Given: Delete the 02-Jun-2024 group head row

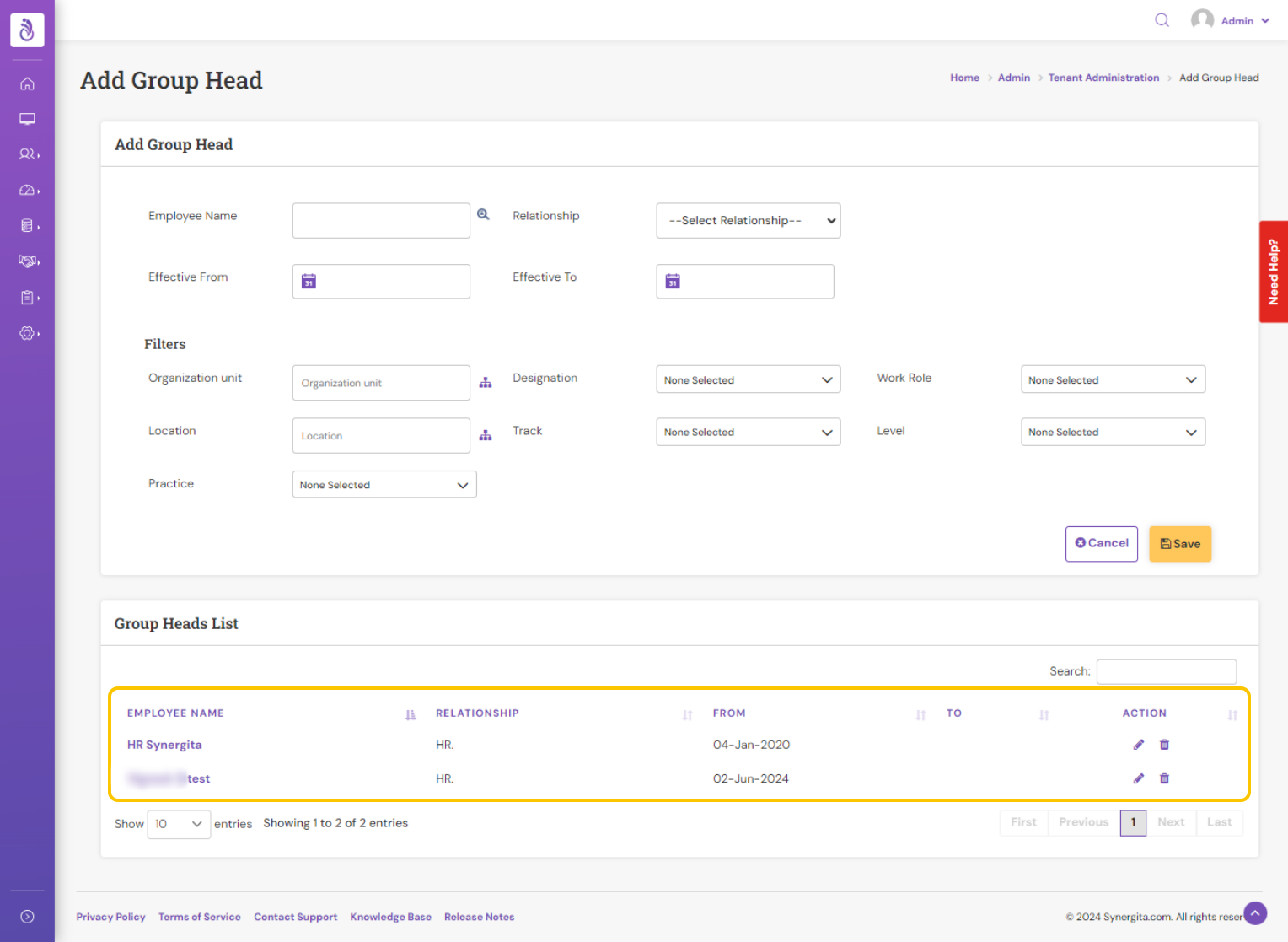Looking at the screenshot, I should point(1164,778).
